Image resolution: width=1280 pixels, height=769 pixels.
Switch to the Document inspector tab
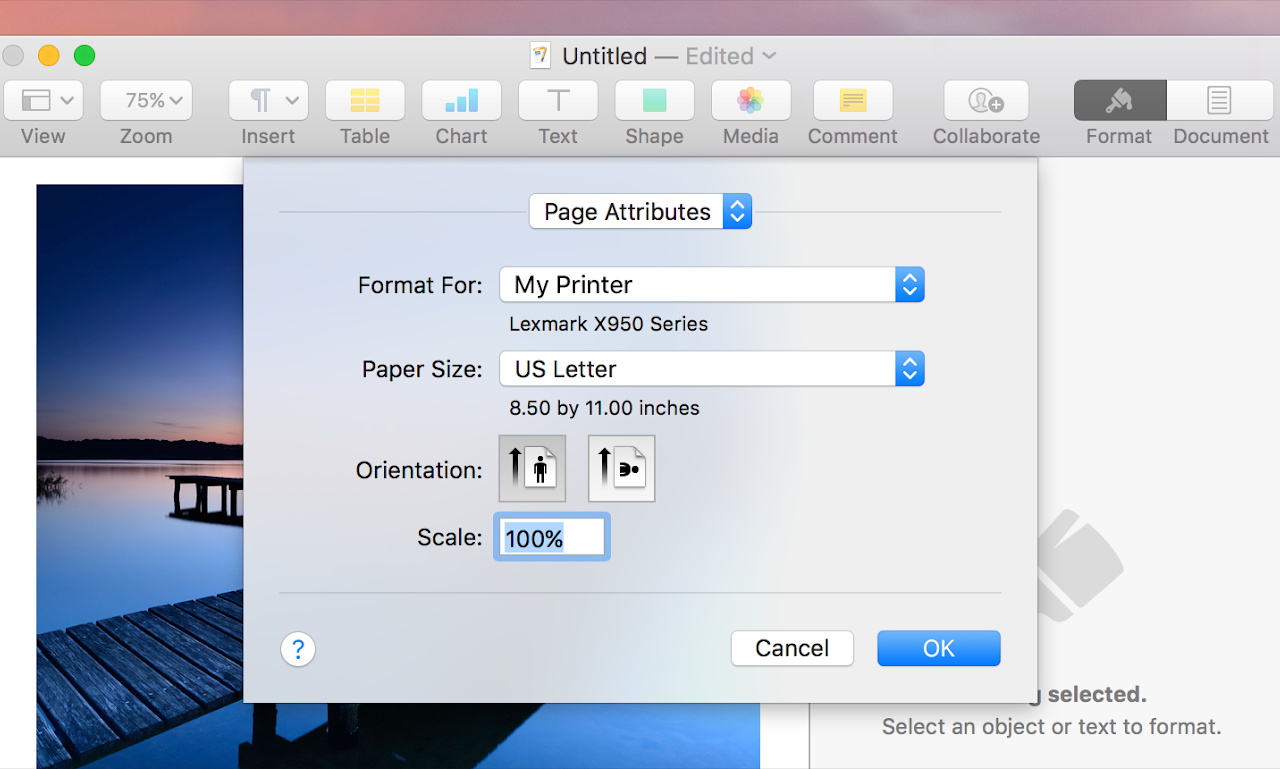click(x=1220, y=100)
